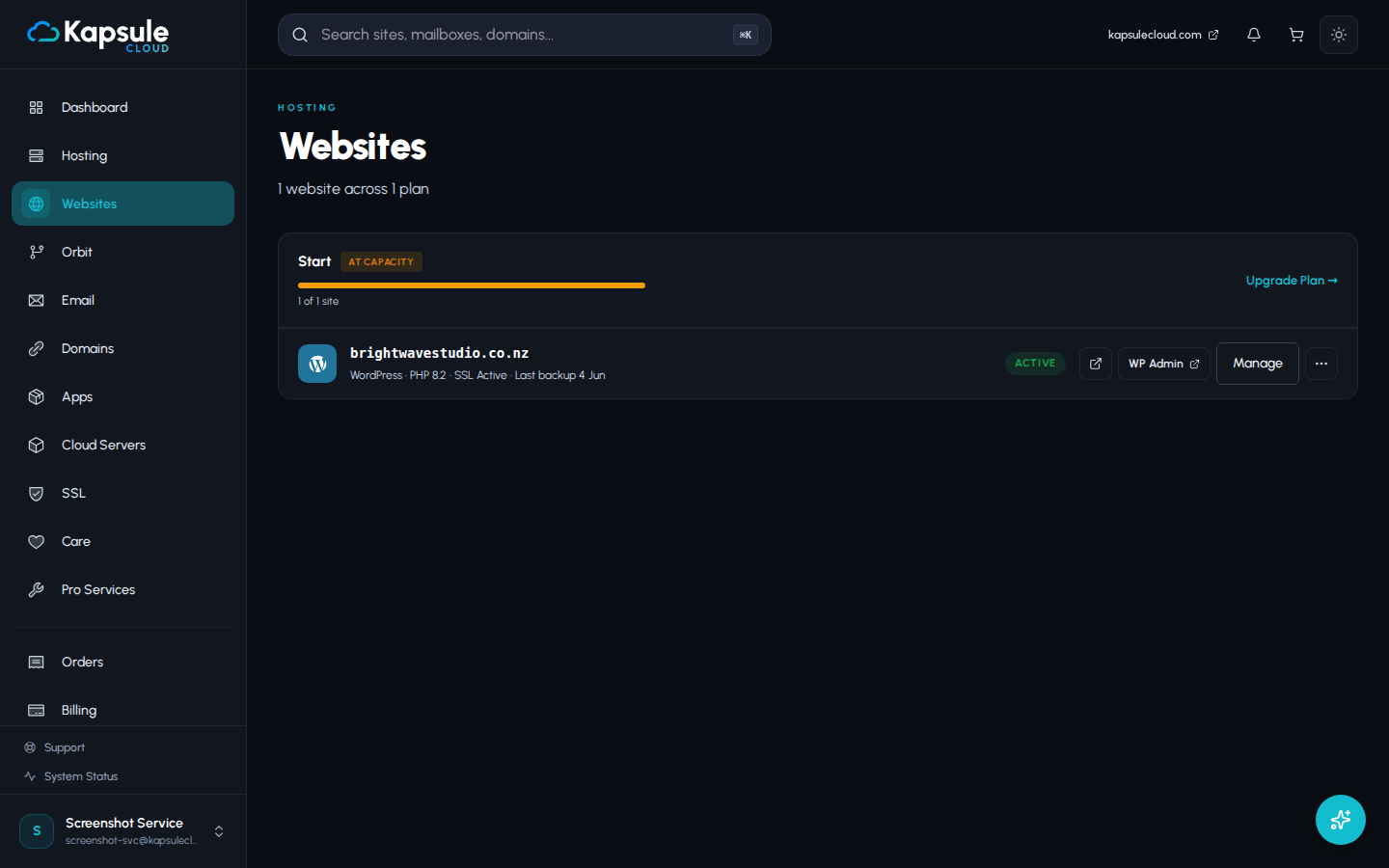Click the Kapsule Cloud logo

pyautogui.click(x=97, y=35)
